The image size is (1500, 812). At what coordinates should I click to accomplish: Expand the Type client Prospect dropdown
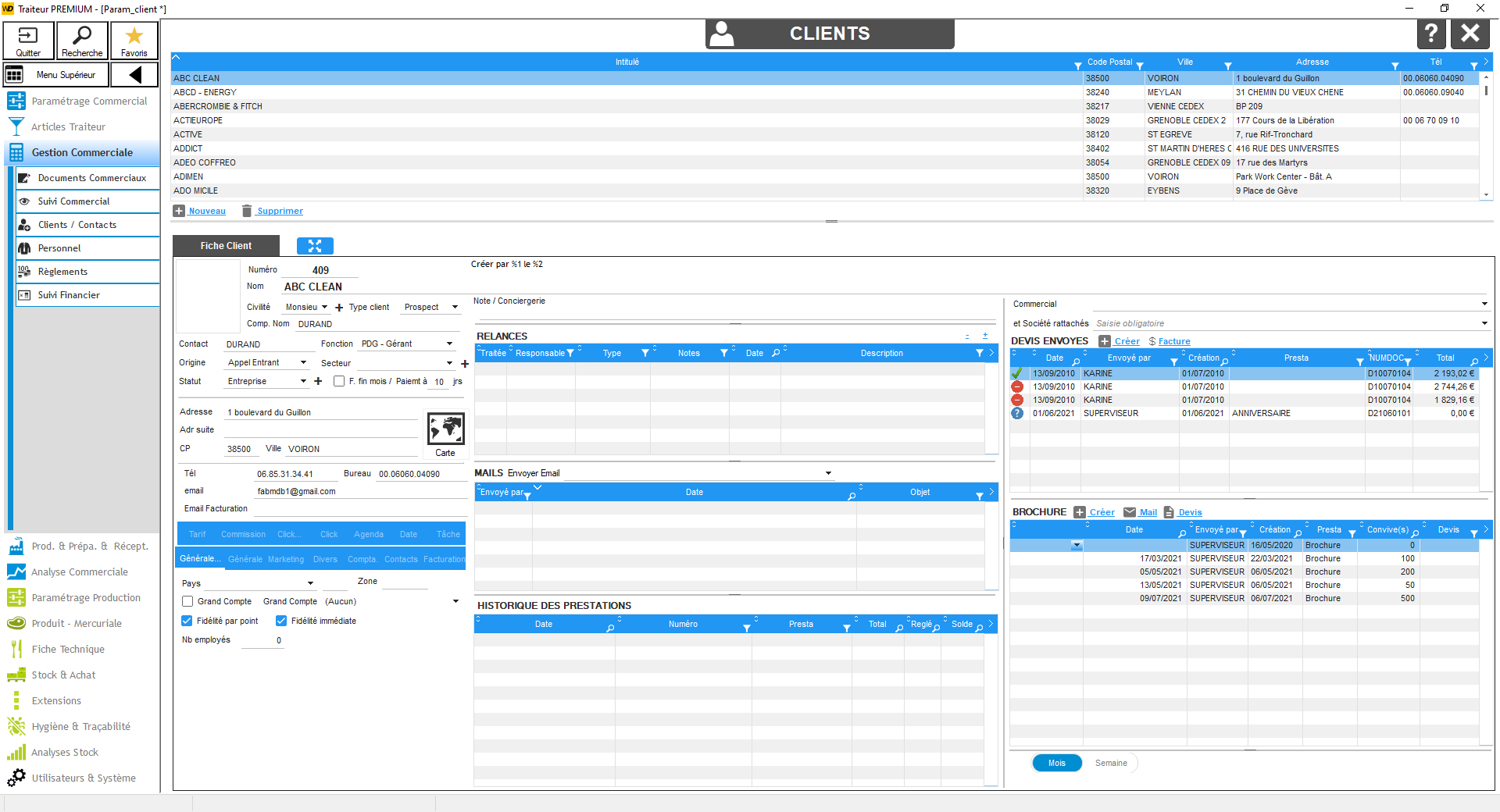(455, 308)
